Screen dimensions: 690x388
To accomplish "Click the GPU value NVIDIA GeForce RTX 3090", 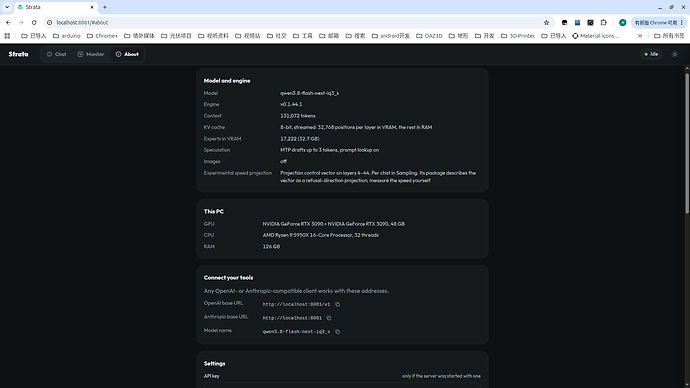I will 334,224.
